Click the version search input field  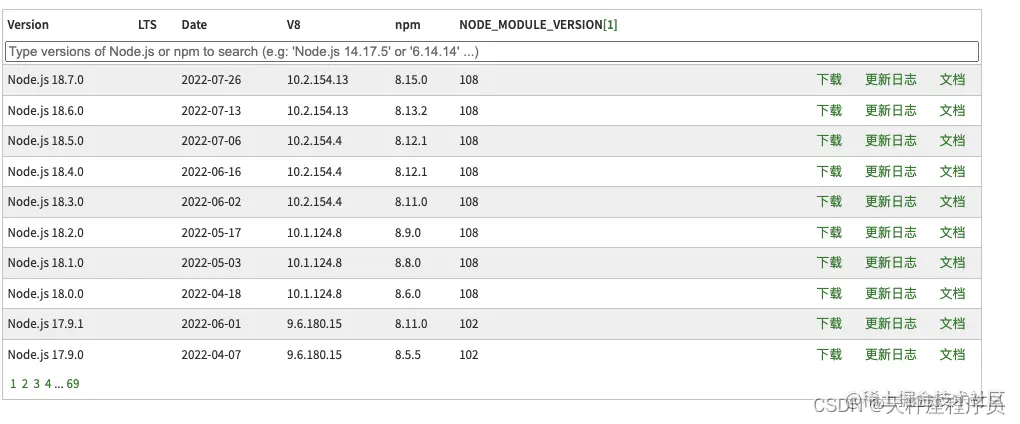[x=492, y=51]
